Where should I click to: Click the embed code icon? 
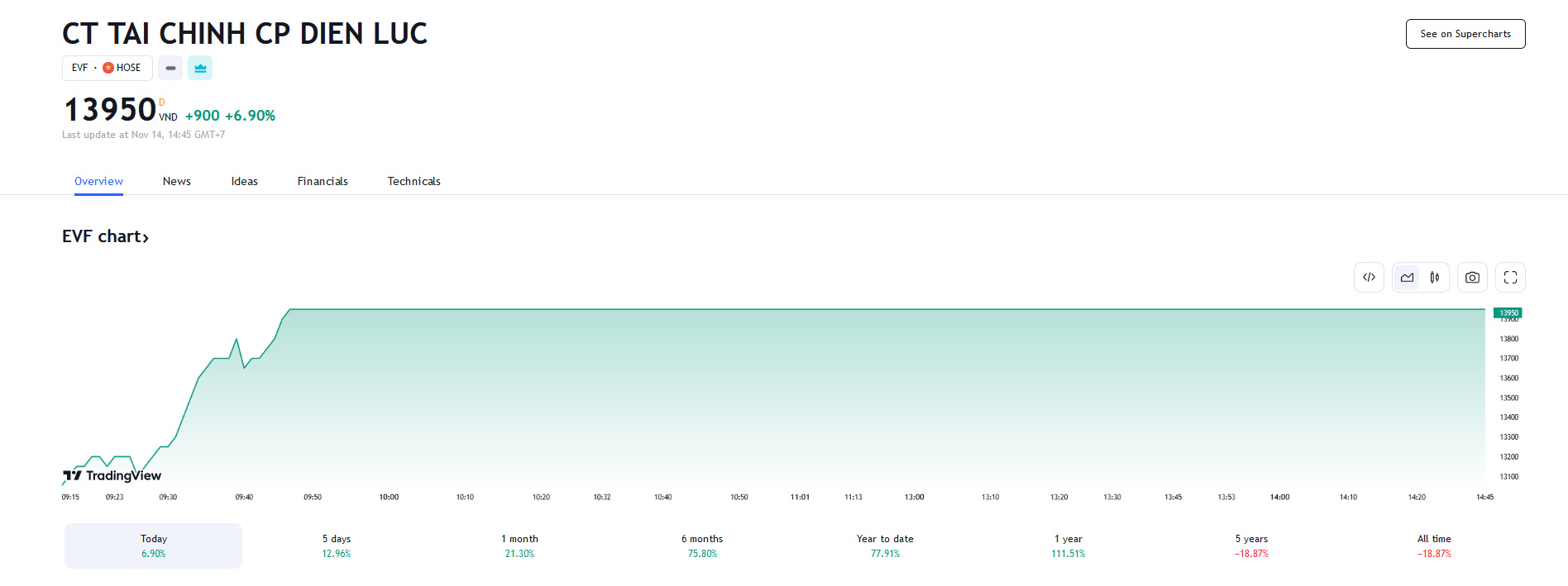point(1369,278)
